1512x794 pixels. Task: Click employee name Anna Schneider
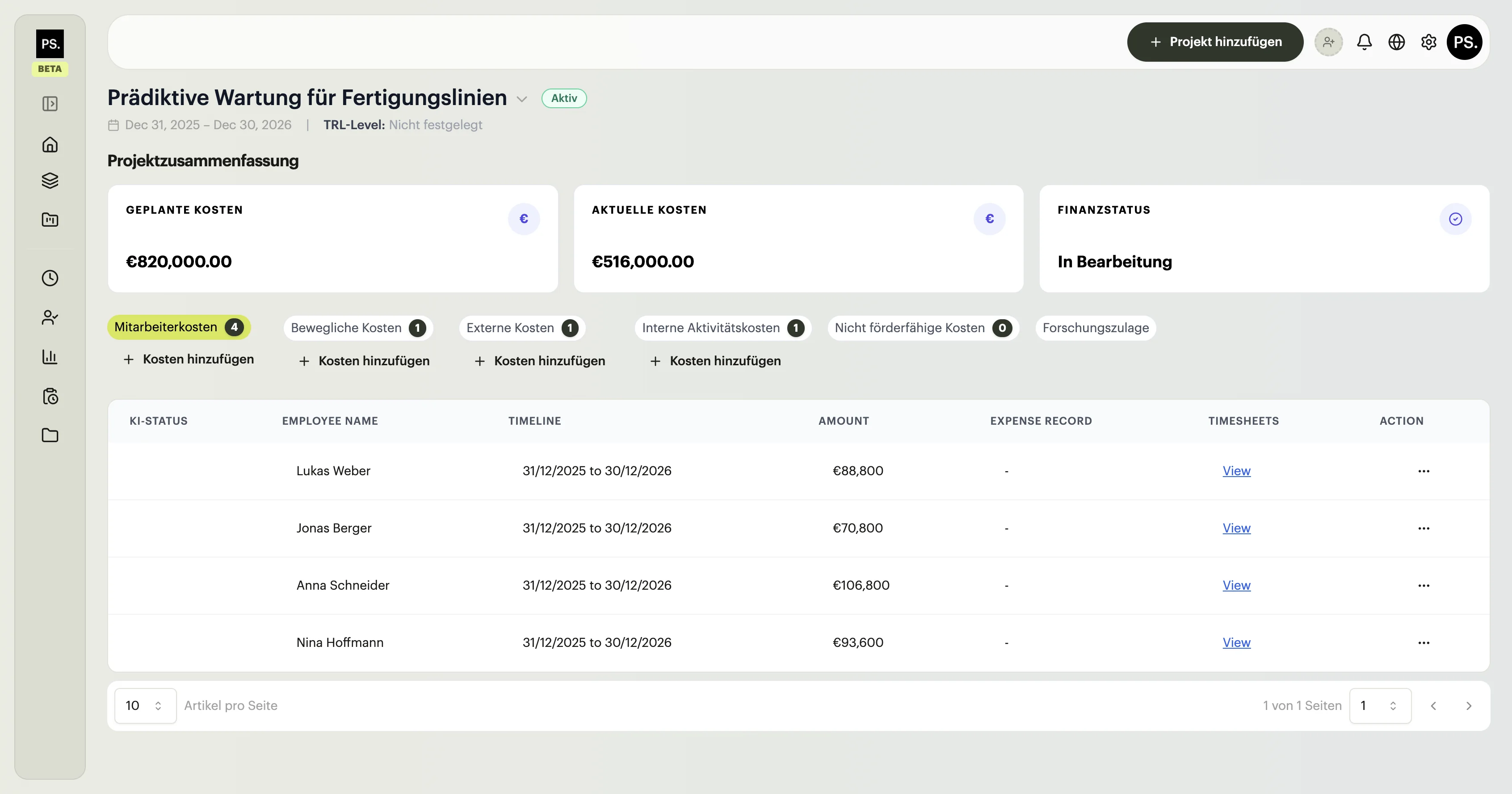pos(343,586)
